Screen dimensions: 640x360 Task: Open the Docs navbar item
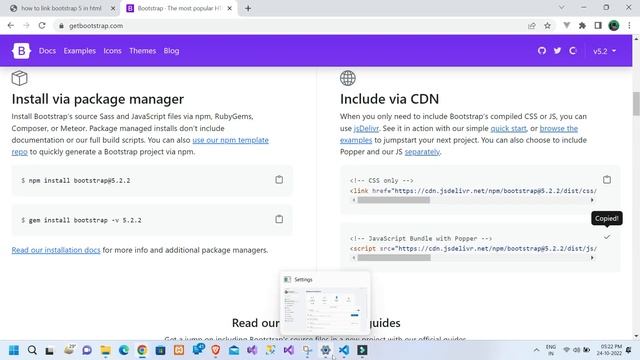(47, 51)
